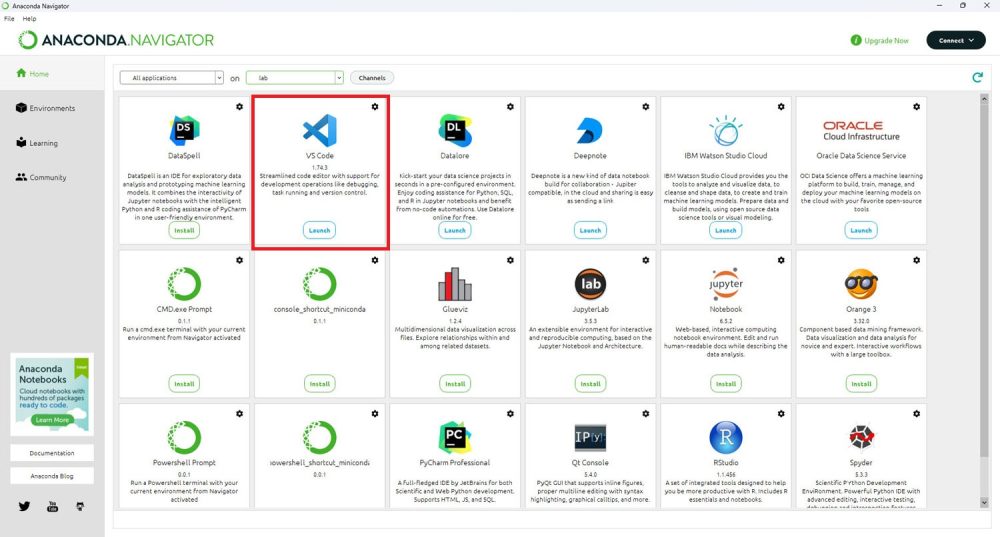Switch to the Environments tab
The width and height of the screenshot is (1000, 537).
(x=52, y=108)
